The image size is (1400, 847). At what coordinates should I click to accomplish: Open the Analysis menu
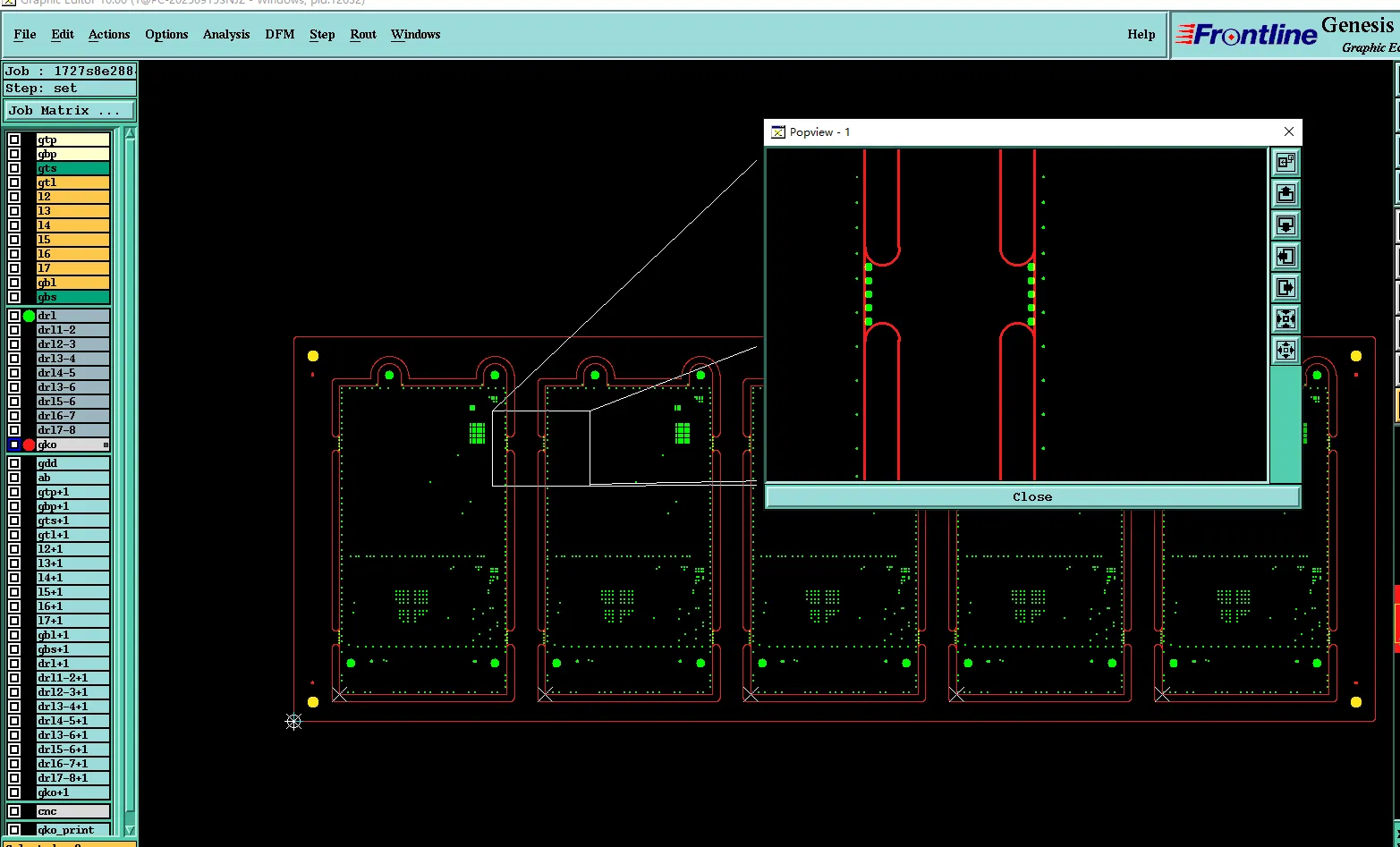pyautogui.click(x=226, y=34)
